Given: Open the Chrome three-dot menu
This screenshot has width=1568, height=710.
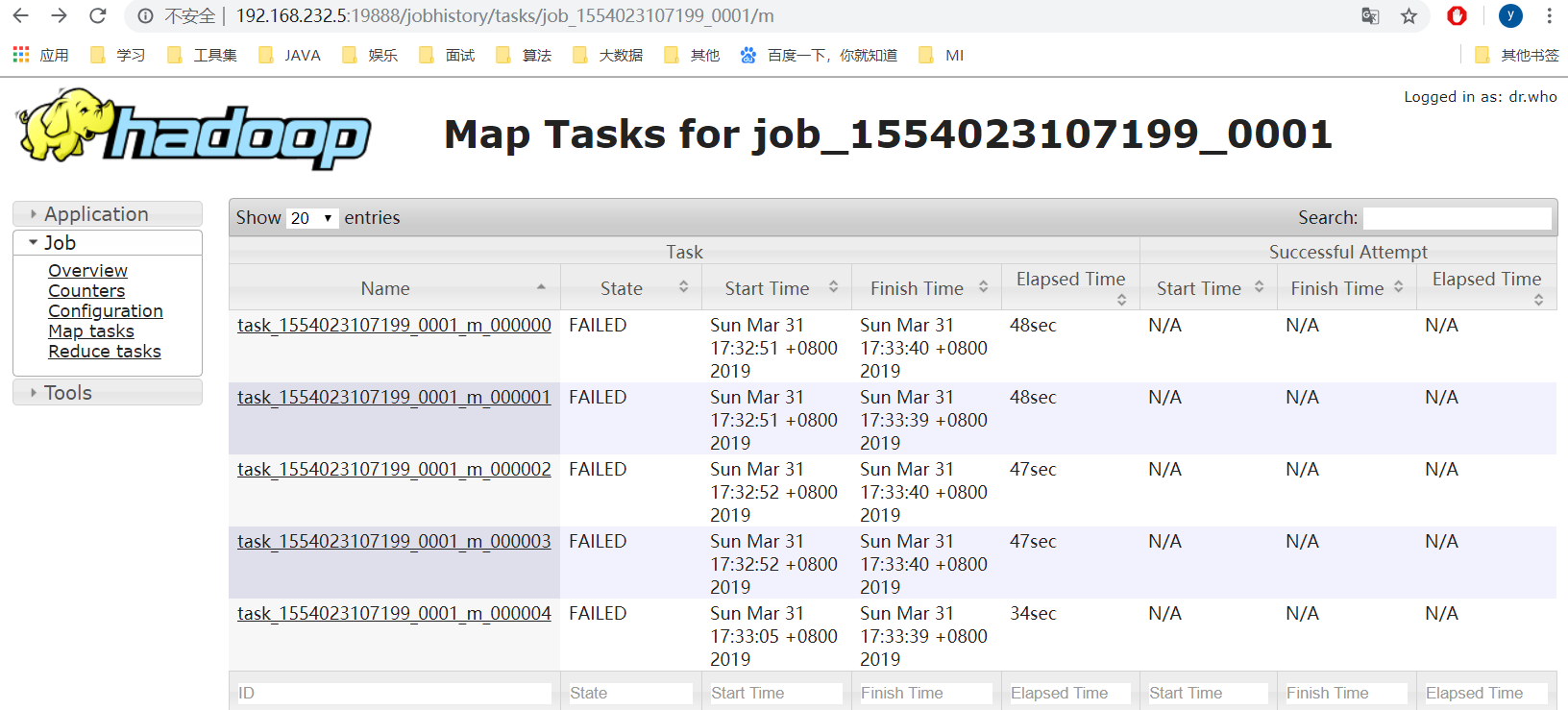Looking at the screenshot, I should click(x=1549, y=15).
